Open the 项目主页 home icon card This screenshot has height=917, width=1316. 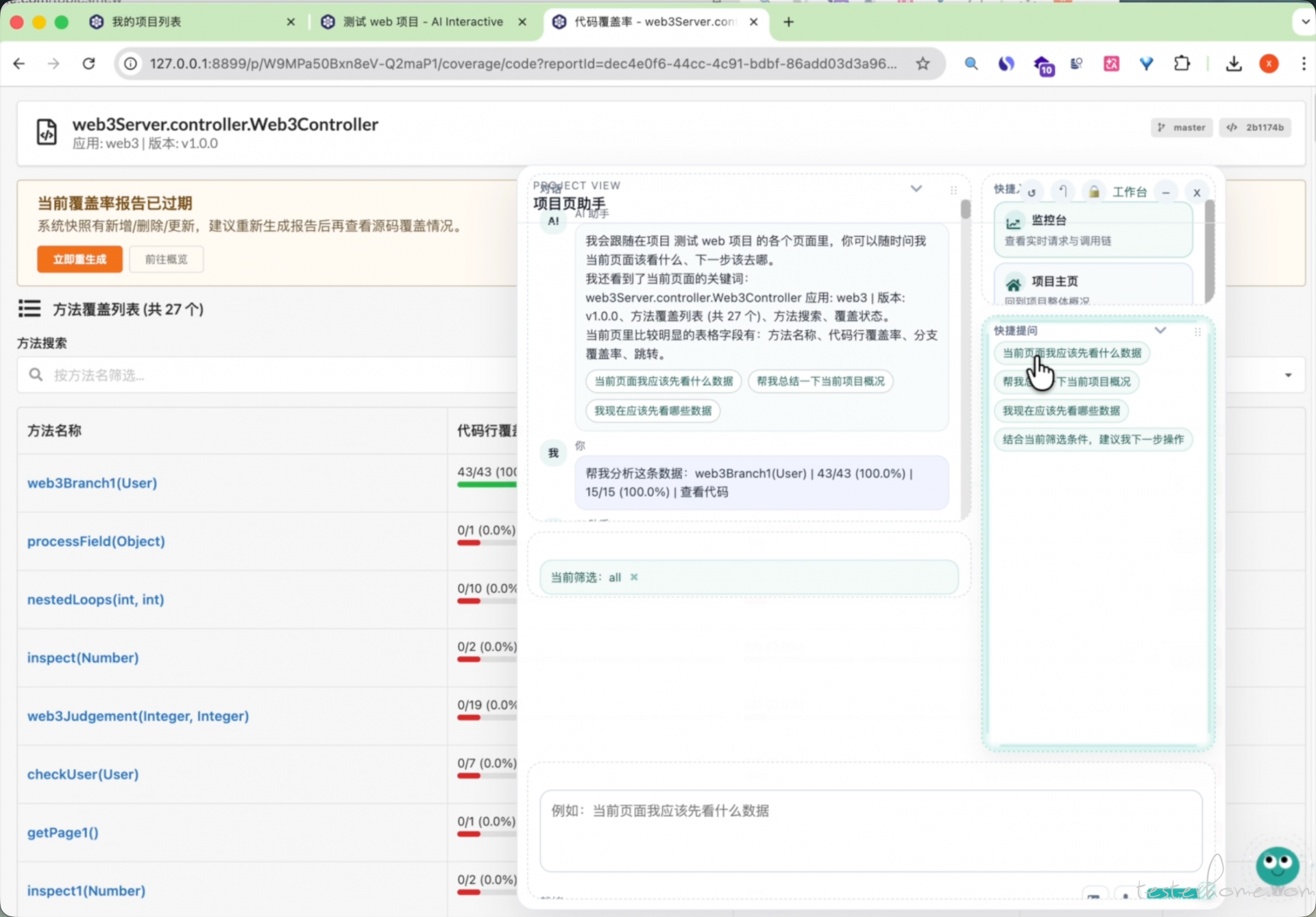pos(1093,286)
